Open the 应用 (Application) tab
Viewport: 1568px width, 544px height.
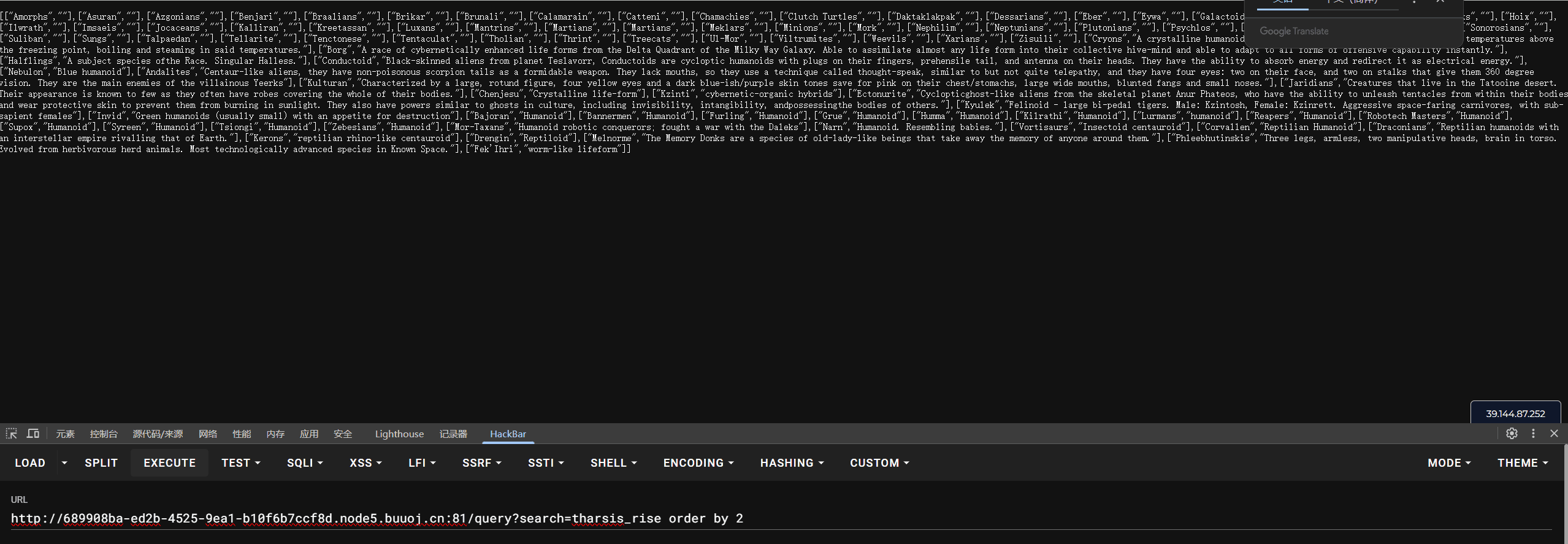click(309, 434)
